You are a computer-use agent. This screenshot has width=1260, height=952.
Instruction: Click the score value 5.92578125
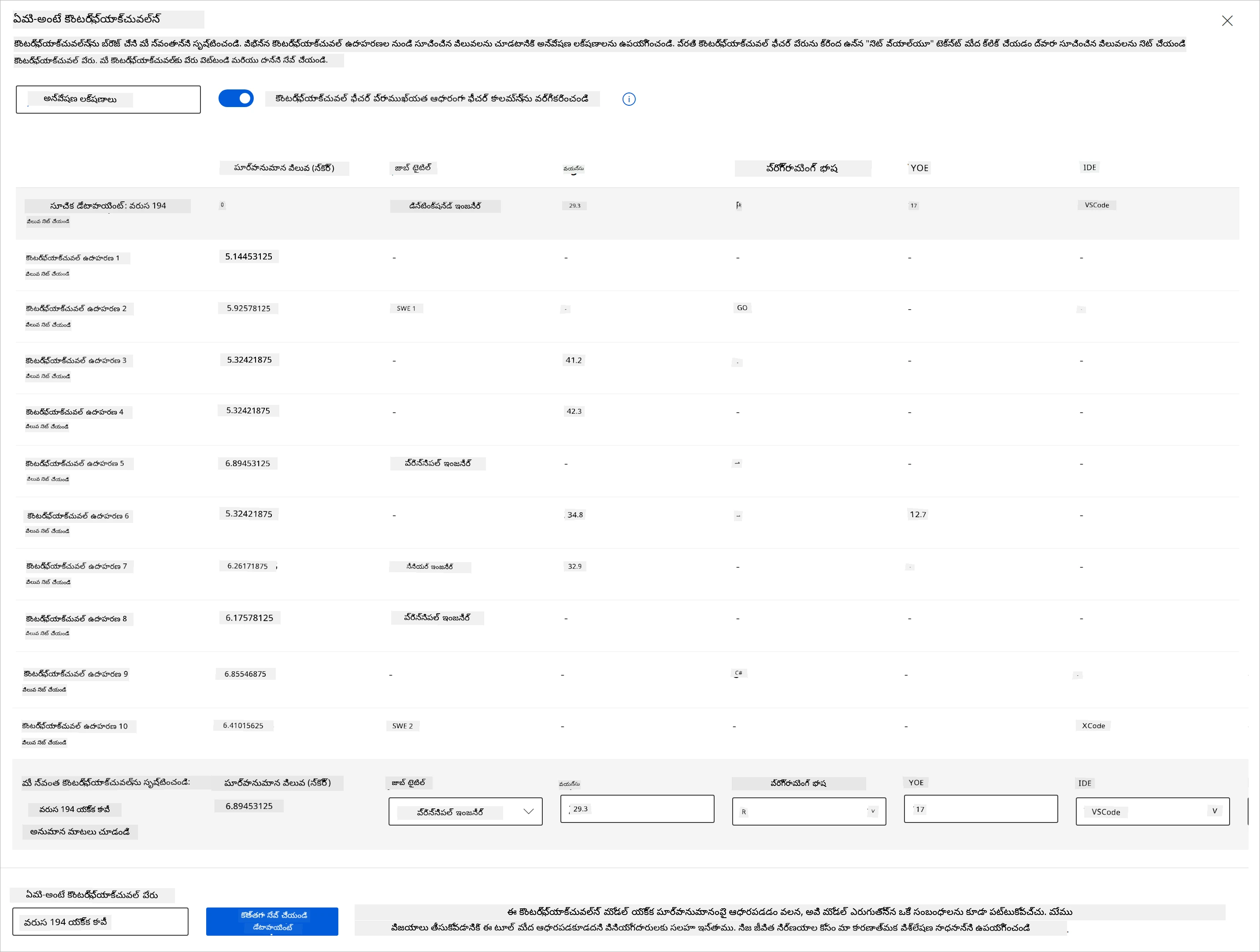248,308
